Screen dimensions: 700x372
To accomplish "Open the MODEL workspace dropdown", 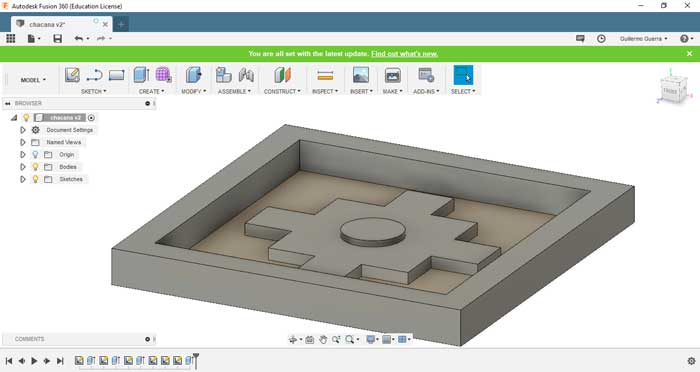I will click(x=33, y=80).
